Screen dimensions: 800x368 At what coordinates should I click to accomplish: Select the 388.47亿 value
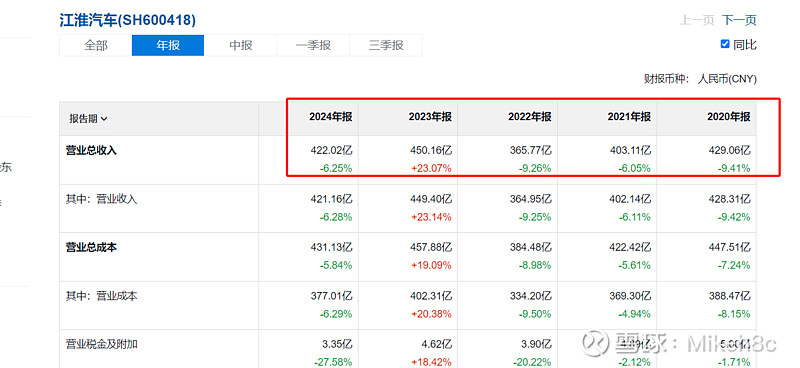pos(729,296)
